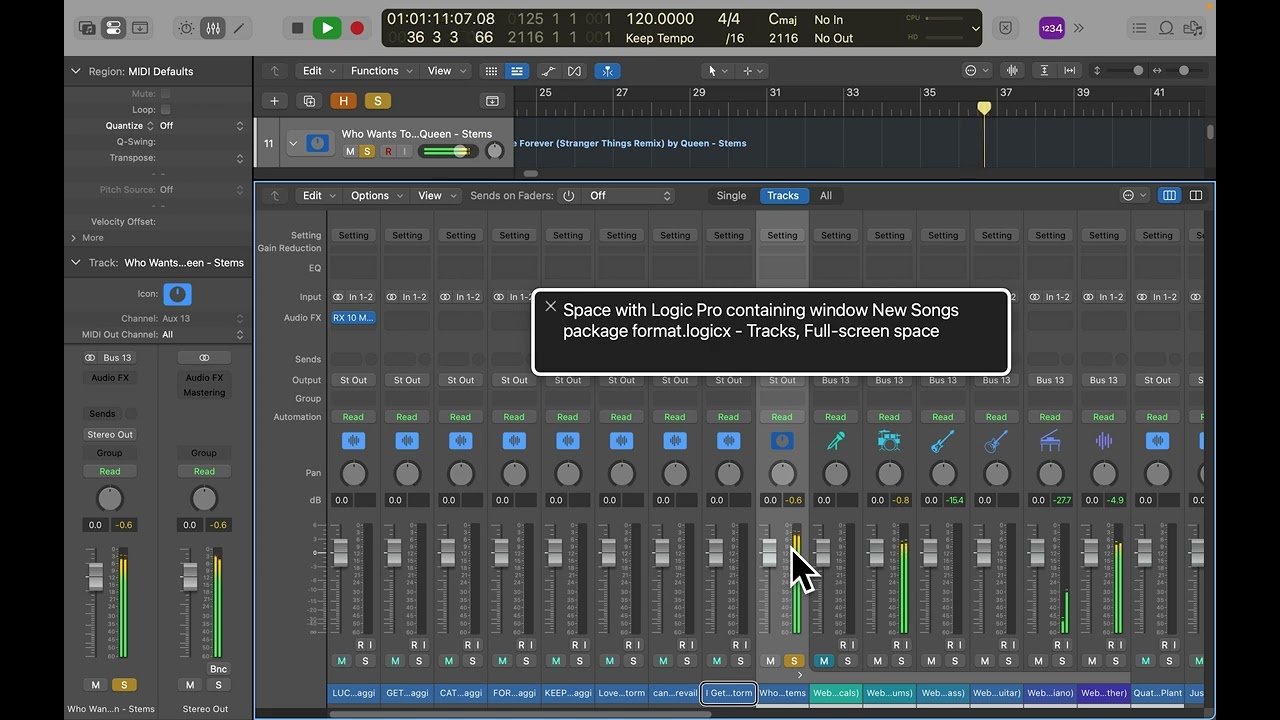Open the tracks area Functions menu
The height and width of the screenshot is (720, 1280).
380,71
